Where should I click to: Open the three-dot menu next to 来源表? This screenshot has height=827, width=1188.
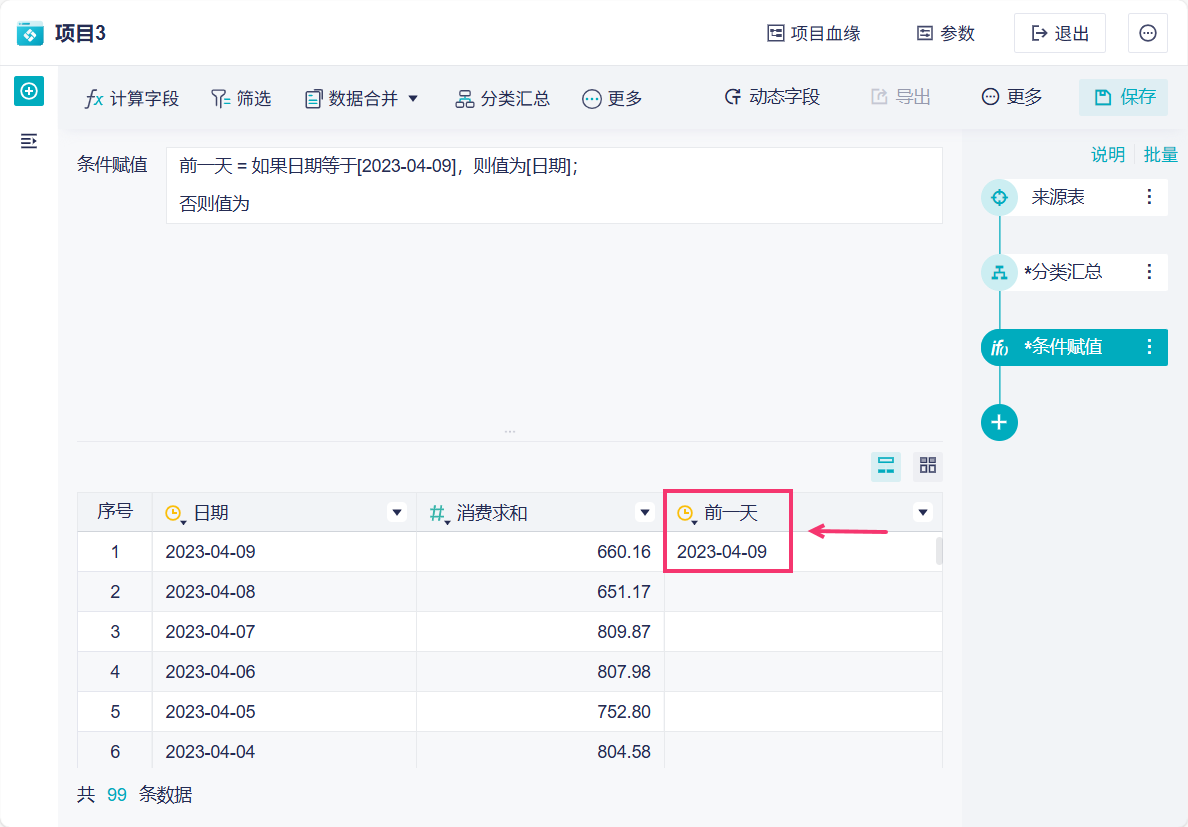point(1149,197)
